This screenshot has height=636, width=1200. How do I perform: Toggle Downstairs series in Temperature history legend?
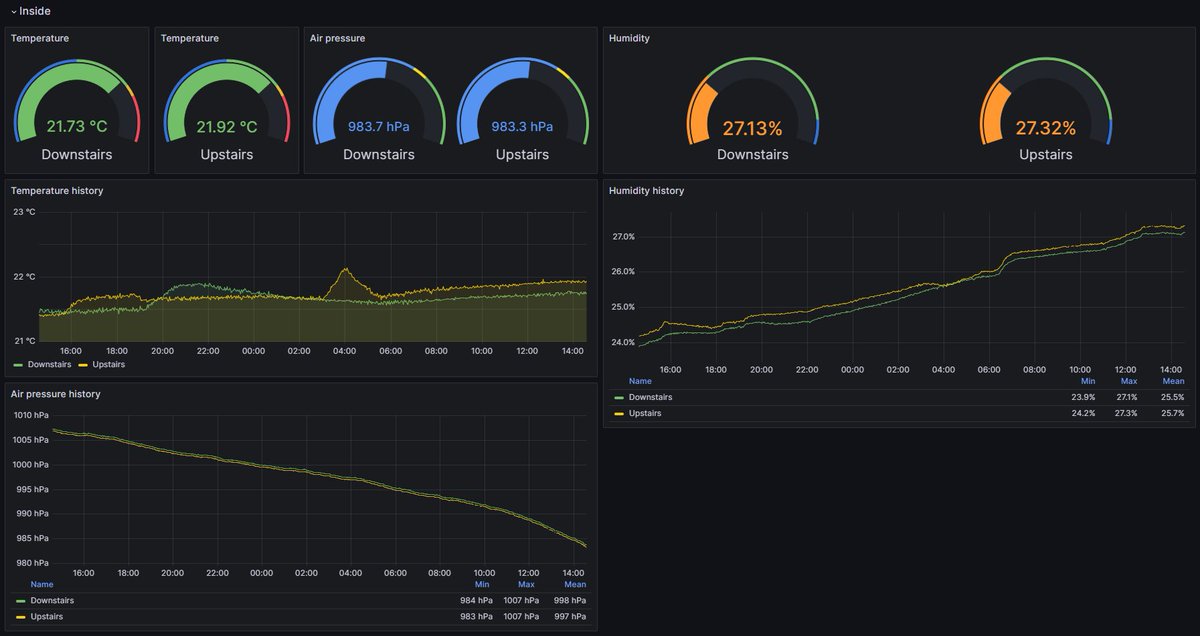pyautogui.click(x=49, y=365)
